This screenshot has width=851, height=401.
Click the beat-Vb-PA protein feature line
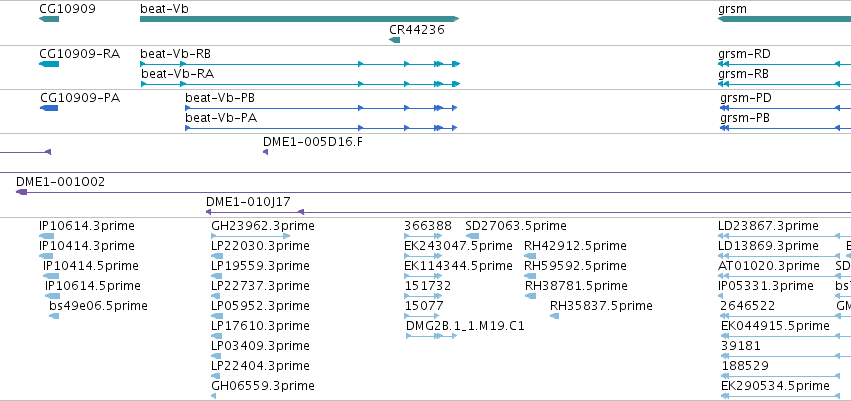pos(321,128)
